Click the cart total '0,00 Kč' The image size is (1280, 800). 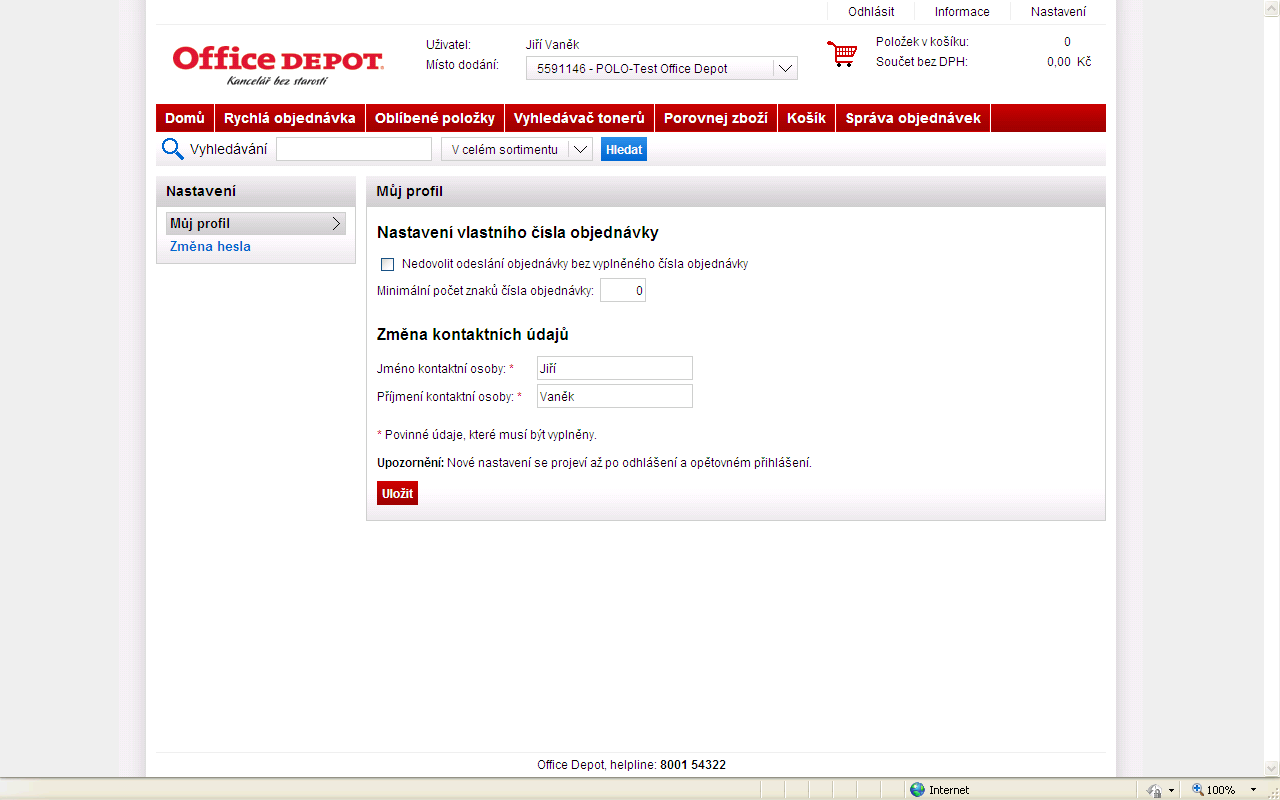pyautogui.click(x=1069, y=62)
